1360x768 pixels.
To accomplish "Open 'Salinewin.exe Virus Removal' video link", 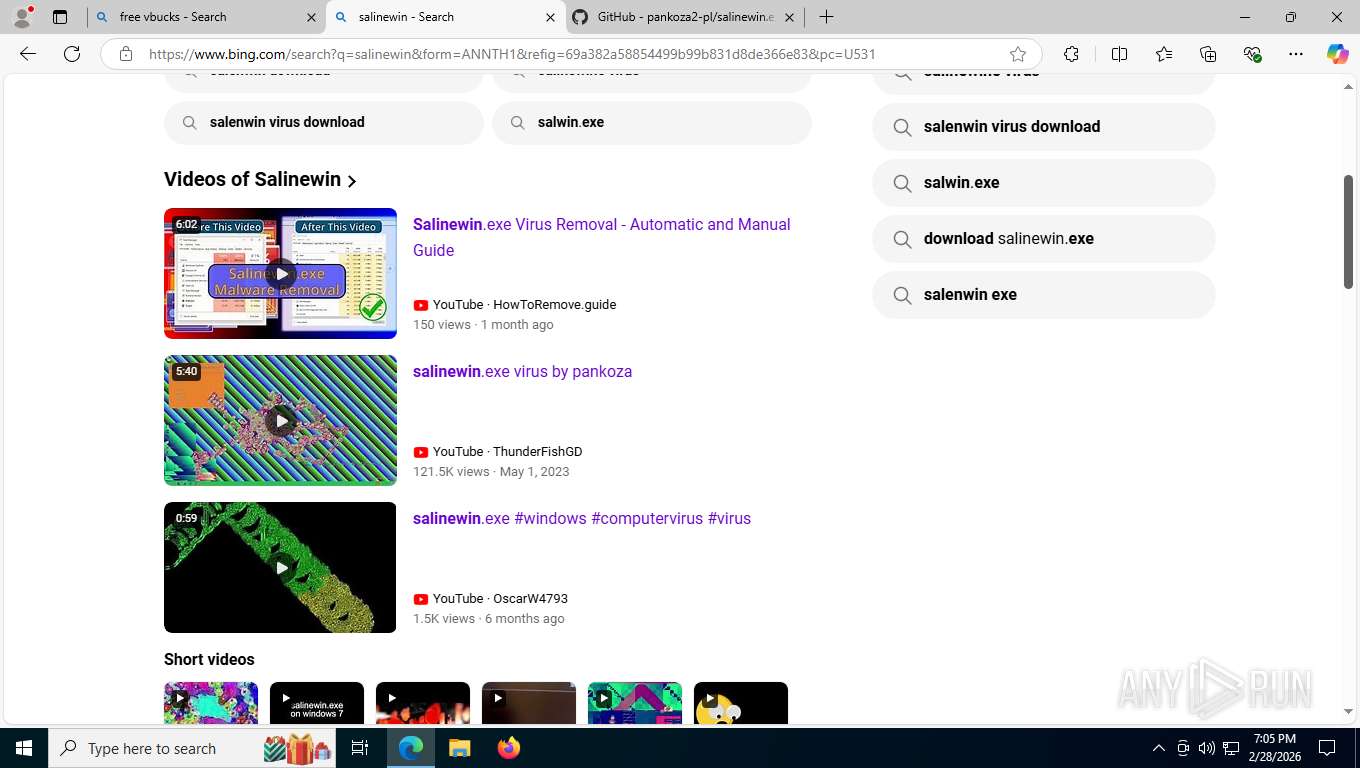I will (601, 237).
